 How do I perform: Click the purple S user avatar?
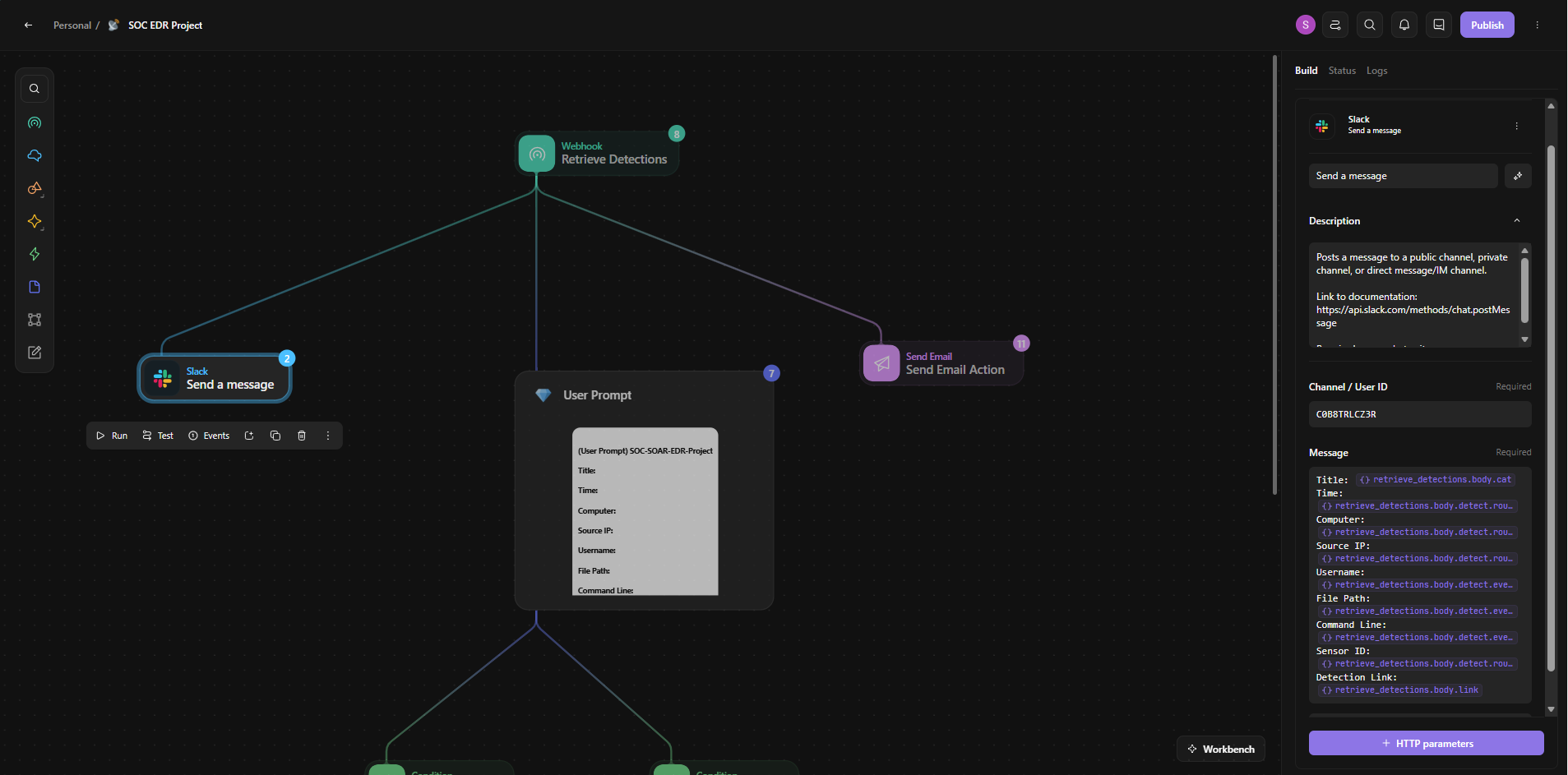pyautogui.click(x=1306, y=25)
